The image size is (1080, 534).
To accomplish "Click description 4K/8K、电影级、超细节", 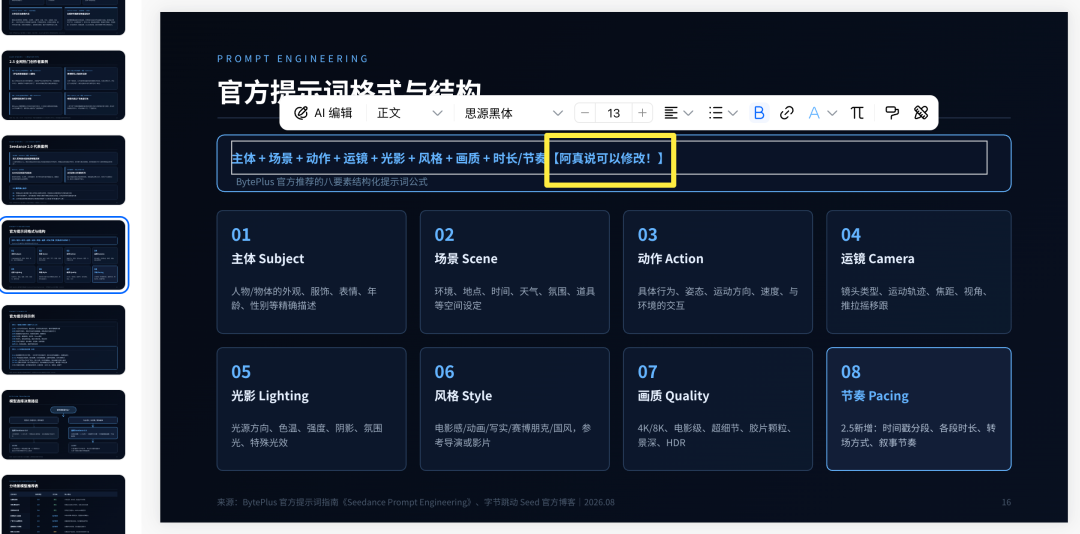I will (x=714, y=435).
